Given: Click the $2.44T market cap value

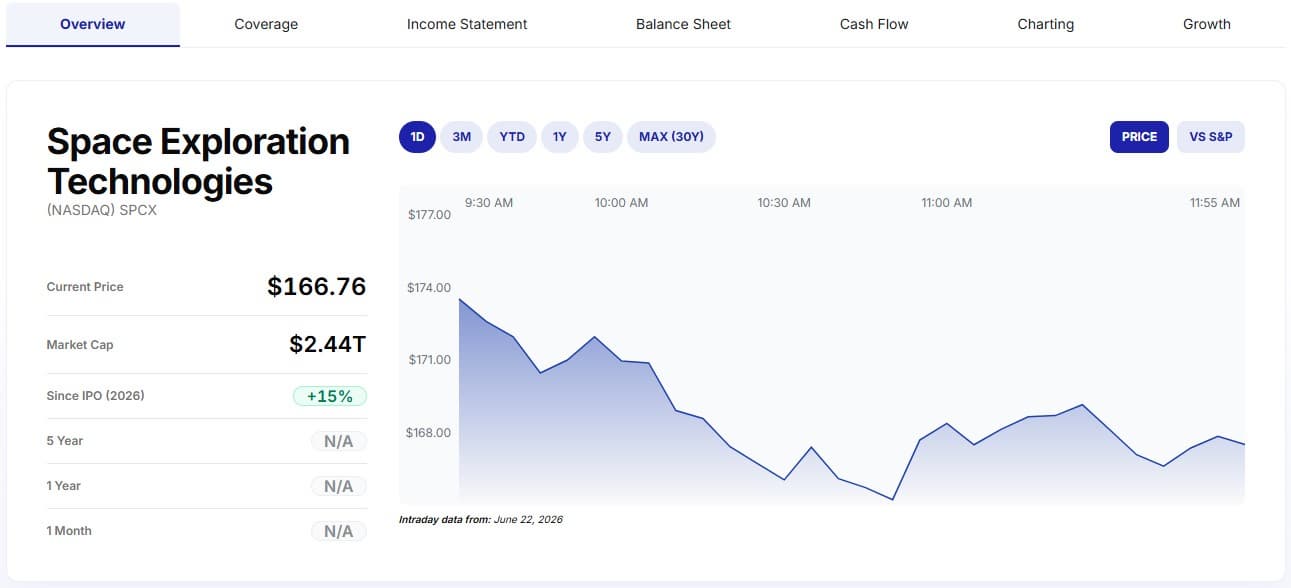Looking at the screenshot, I should [328, 345].
